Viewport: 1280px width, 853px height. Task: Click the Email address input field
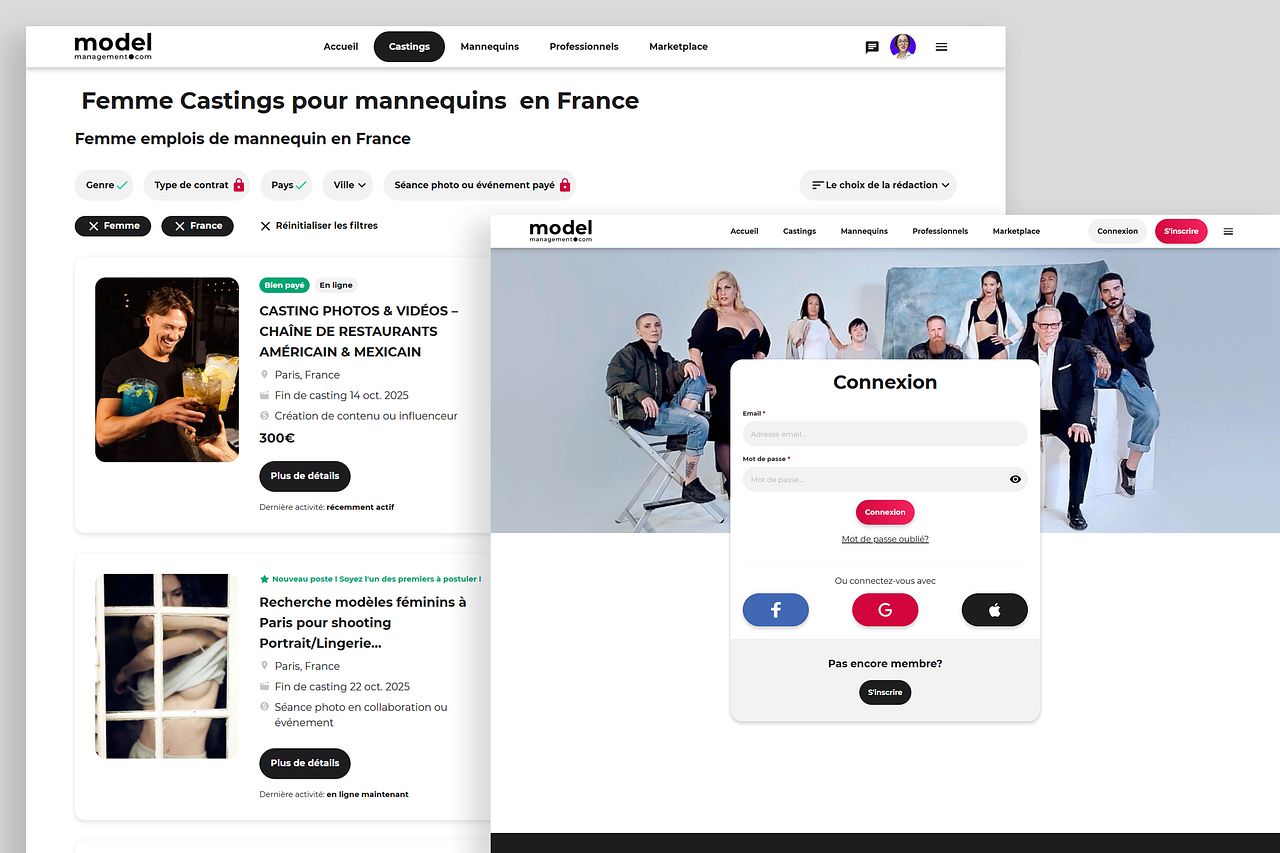click(x=884, y=434)
